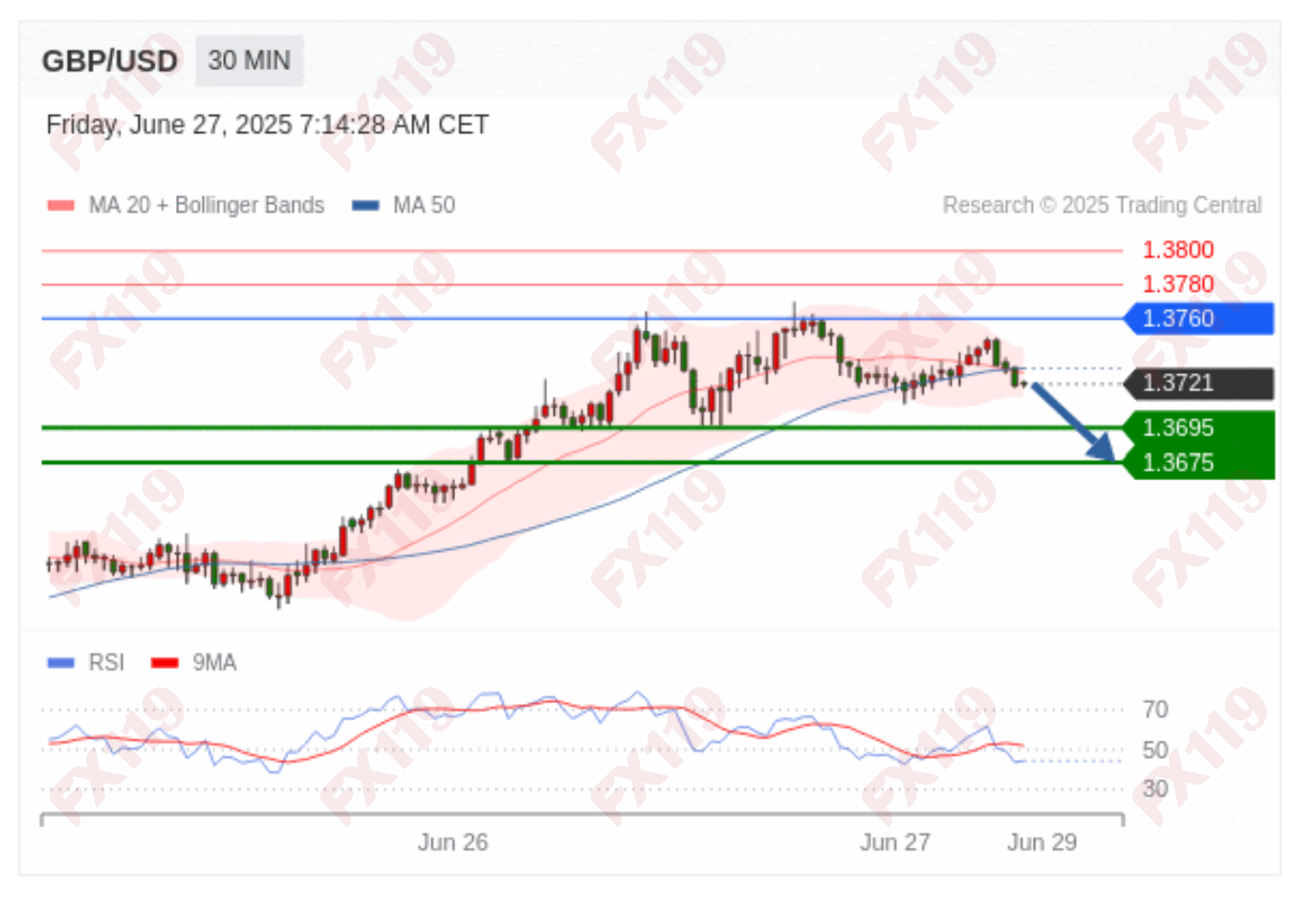
Task: Click the Jun 27 date axis label
Action: pyautogui.click(x=894, y=843)
